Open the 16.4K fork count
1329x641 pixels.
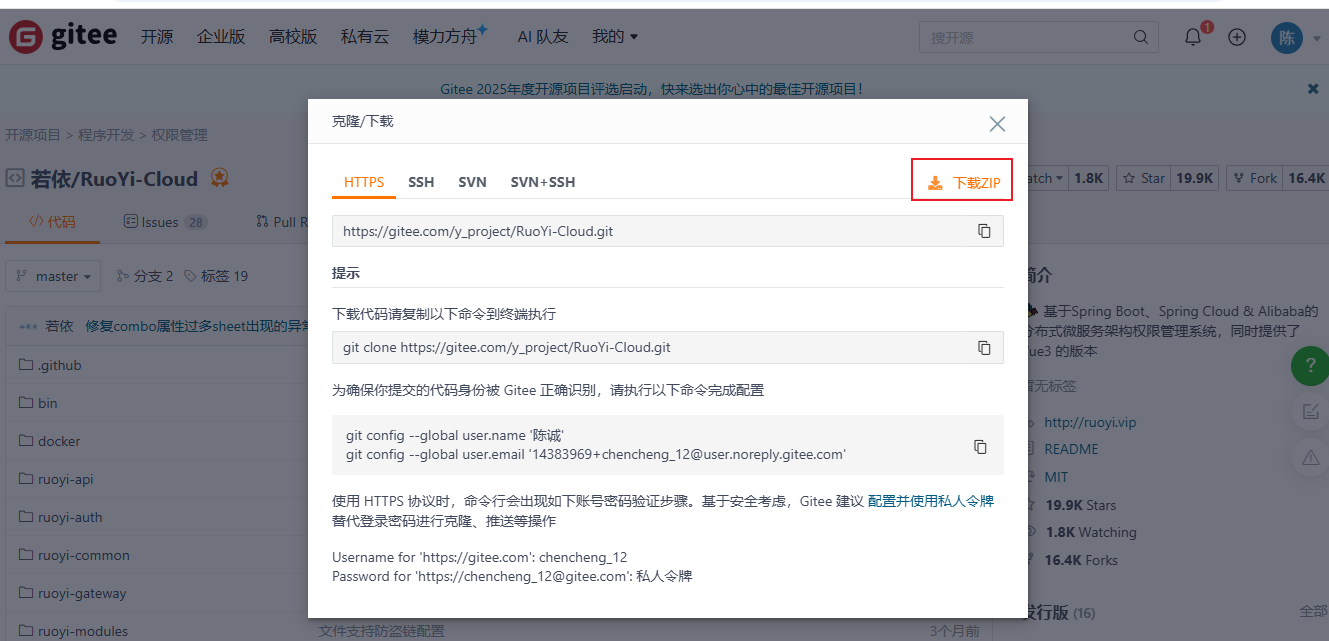1306,178
